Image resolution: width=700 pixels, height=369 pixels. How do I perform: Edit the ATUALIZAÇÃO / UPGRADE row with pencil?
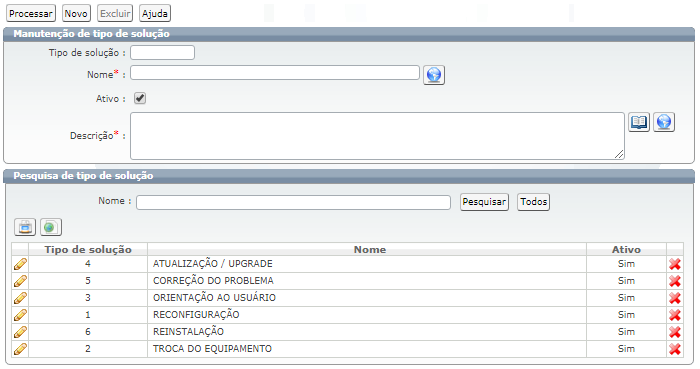coord(20,264)
